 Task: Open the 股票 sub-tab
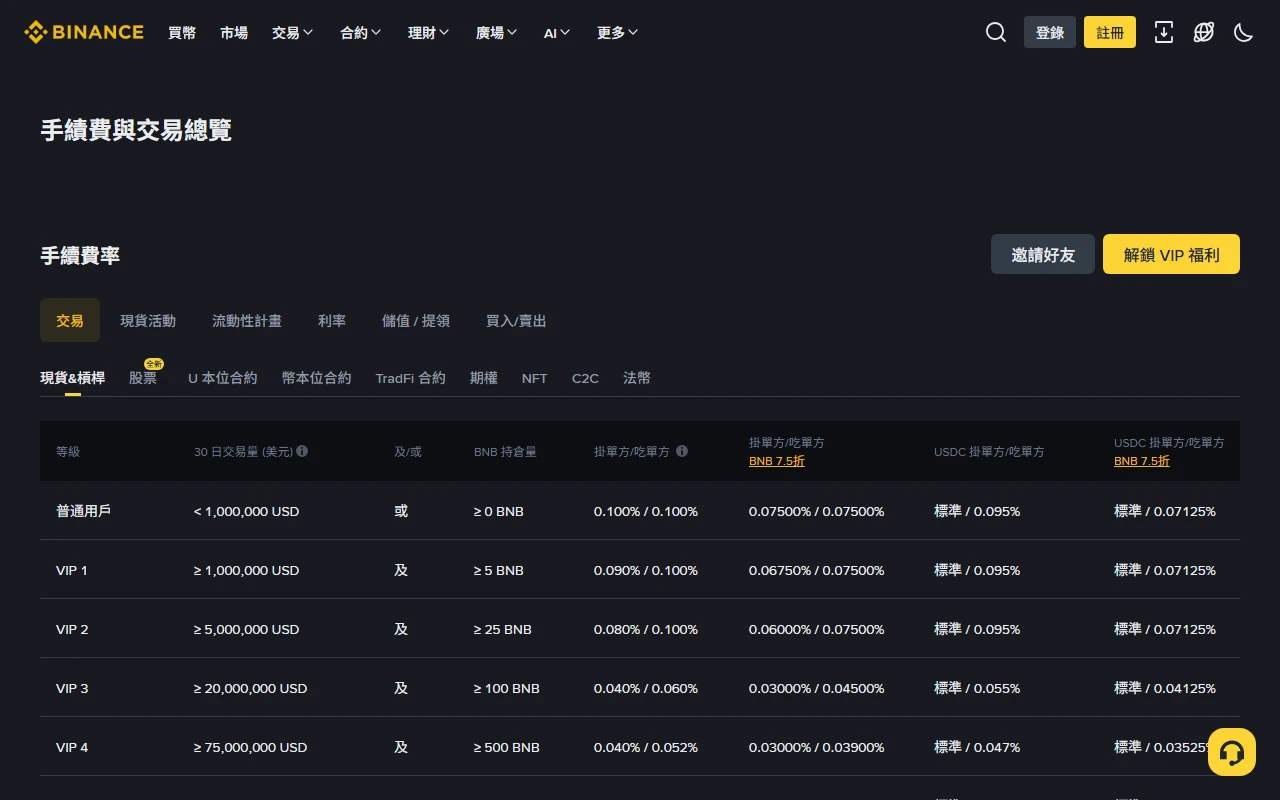143,378
